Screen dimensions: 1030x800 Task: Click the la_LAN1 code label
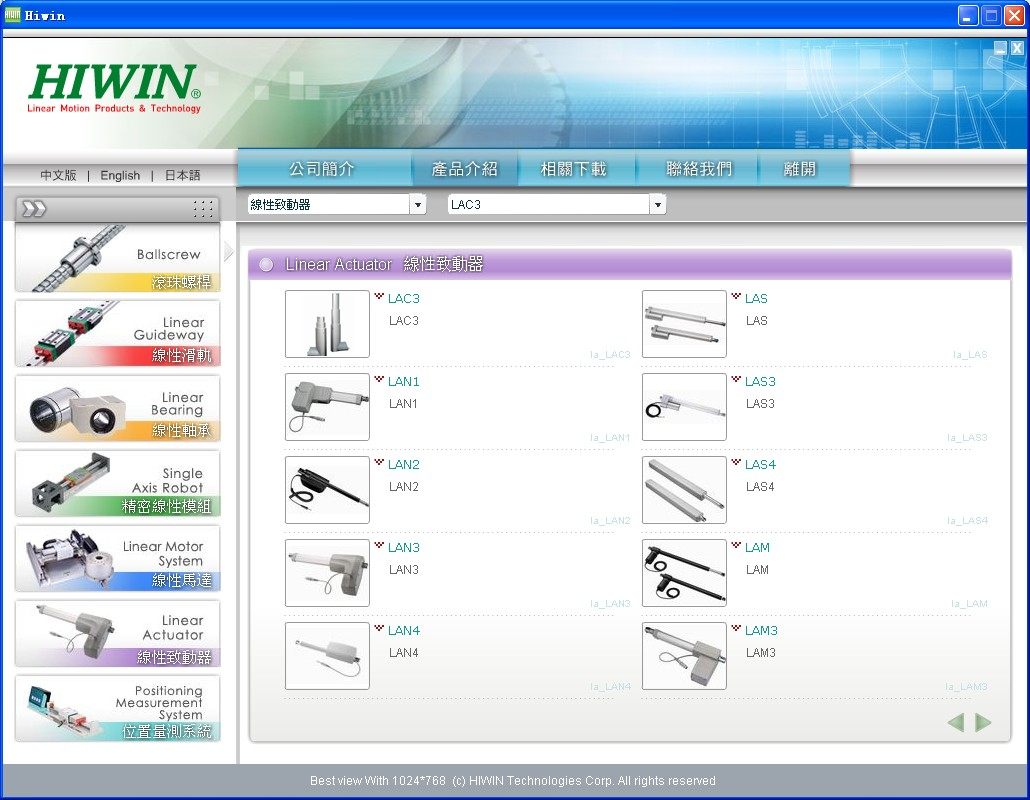[610, 437]
